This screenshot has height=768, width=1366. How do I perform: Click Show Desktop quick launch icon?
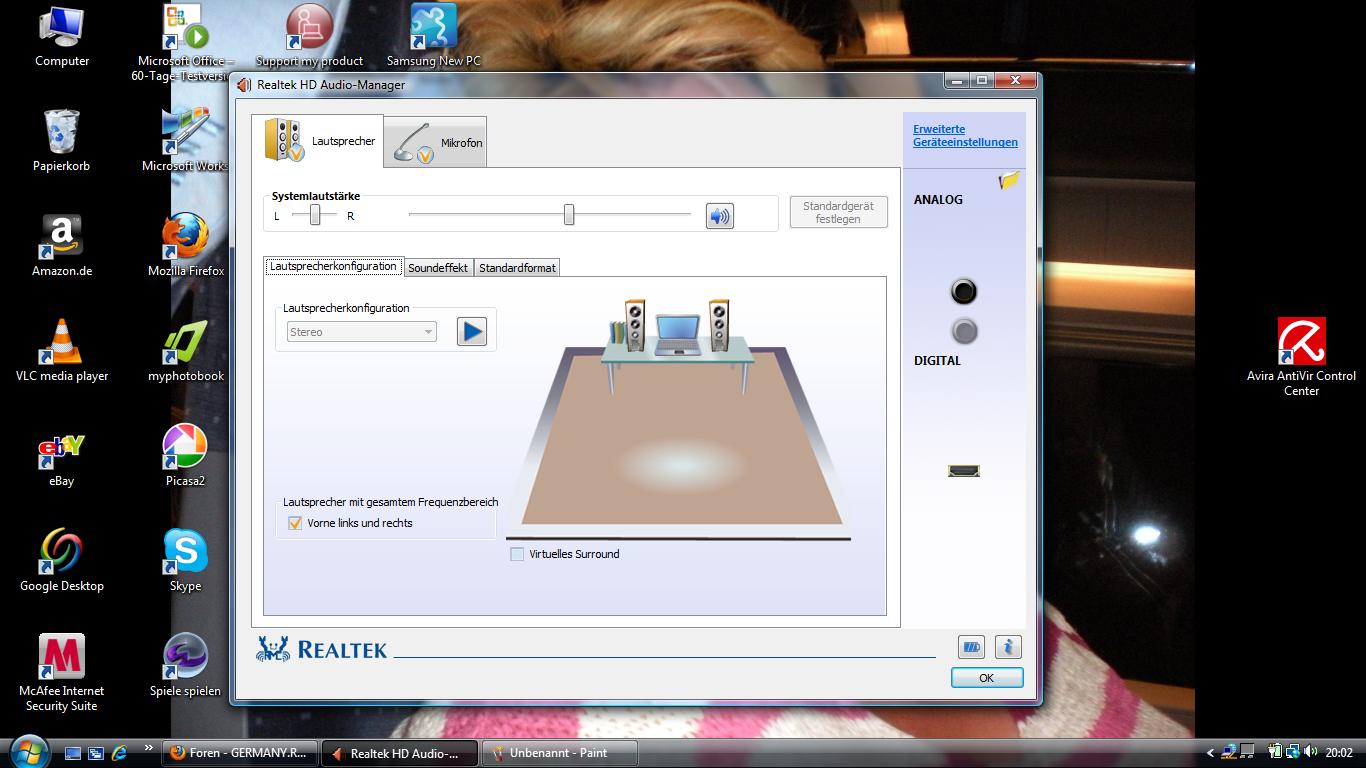[x=73, y=753]
